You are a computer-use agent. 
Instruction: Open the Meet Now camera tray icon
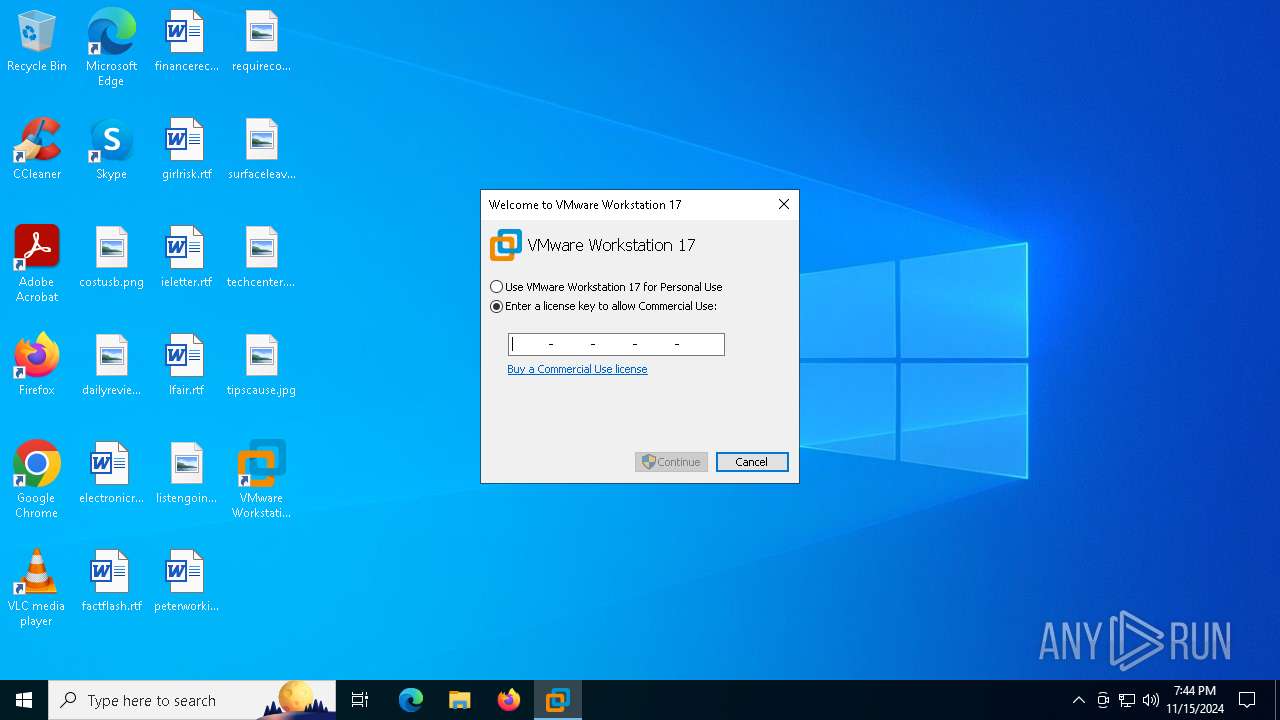pyautogui.click(x=1103, y=700)
